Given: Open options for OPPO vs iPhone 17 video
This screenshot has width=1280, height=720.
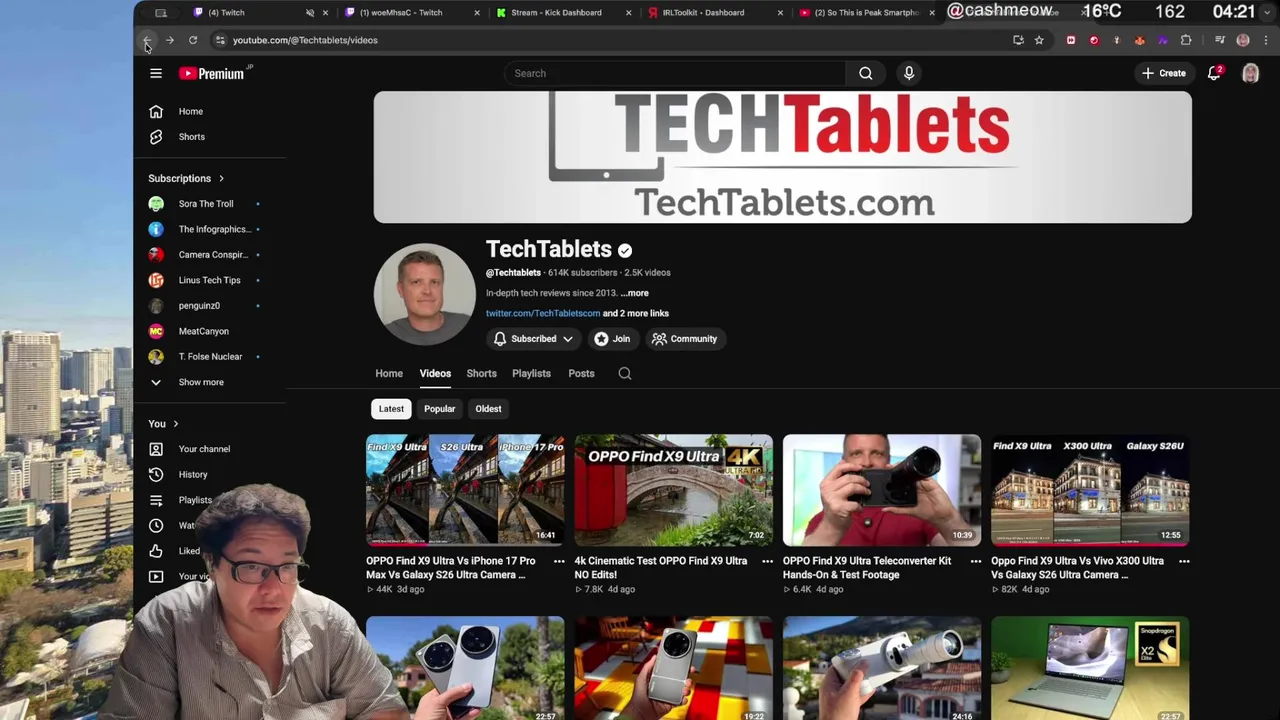Looking at the screenshot, I should click(559, 561).
